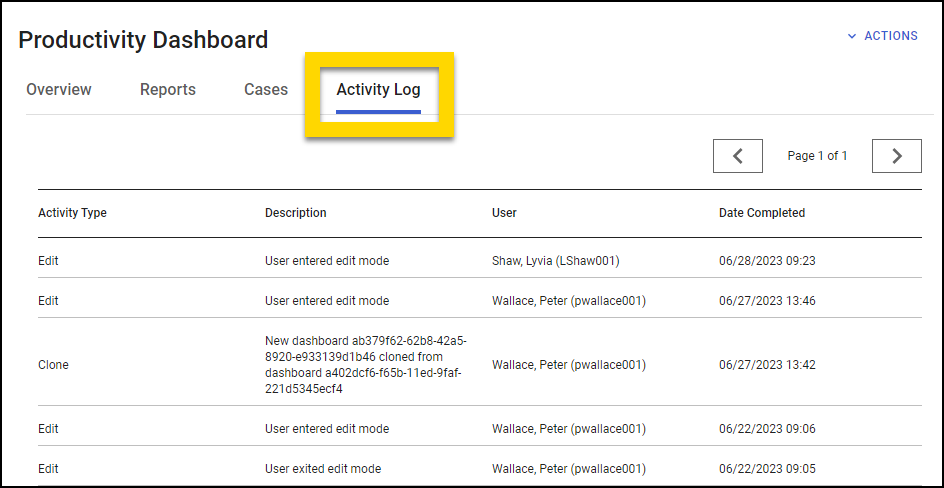The height and width of the screenshot is (488, 944).
Task: Open the Reports tab
Action: click(168, 90)
